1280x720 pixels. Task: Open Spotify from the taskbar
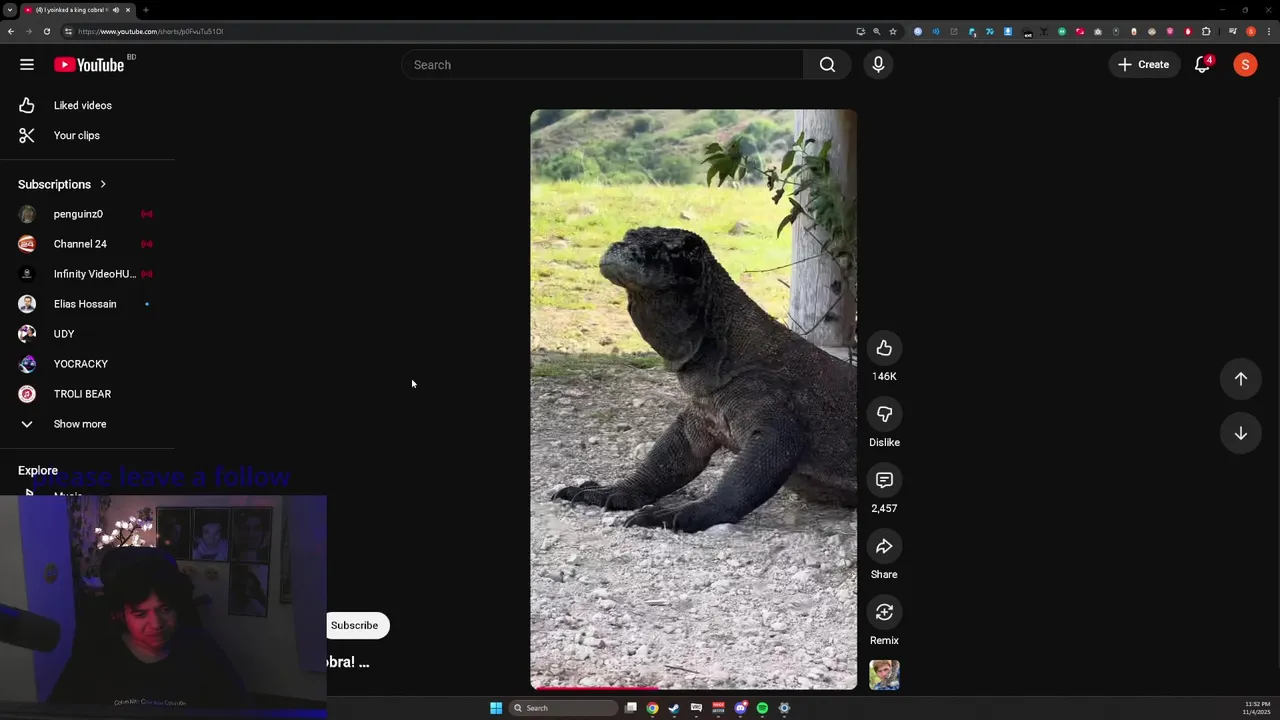click(x=762, y=708)
